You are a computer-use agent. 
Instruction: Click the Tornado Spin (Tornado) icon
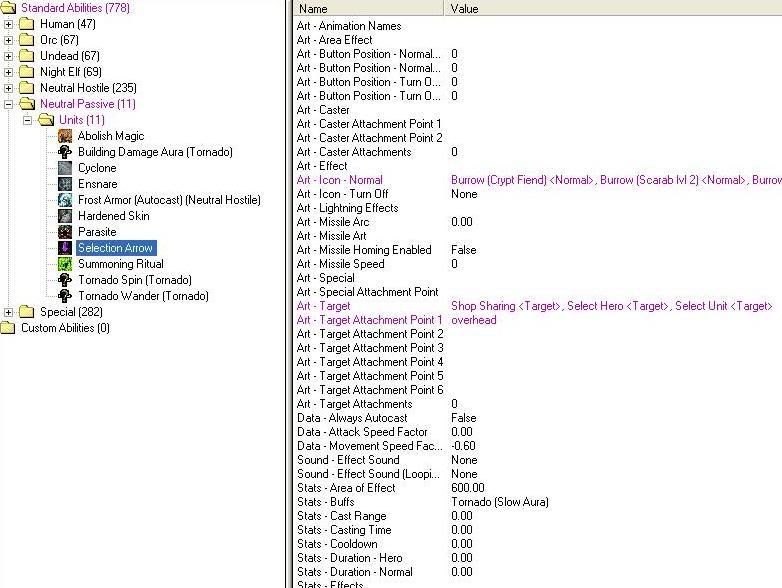tap(65, 280)
